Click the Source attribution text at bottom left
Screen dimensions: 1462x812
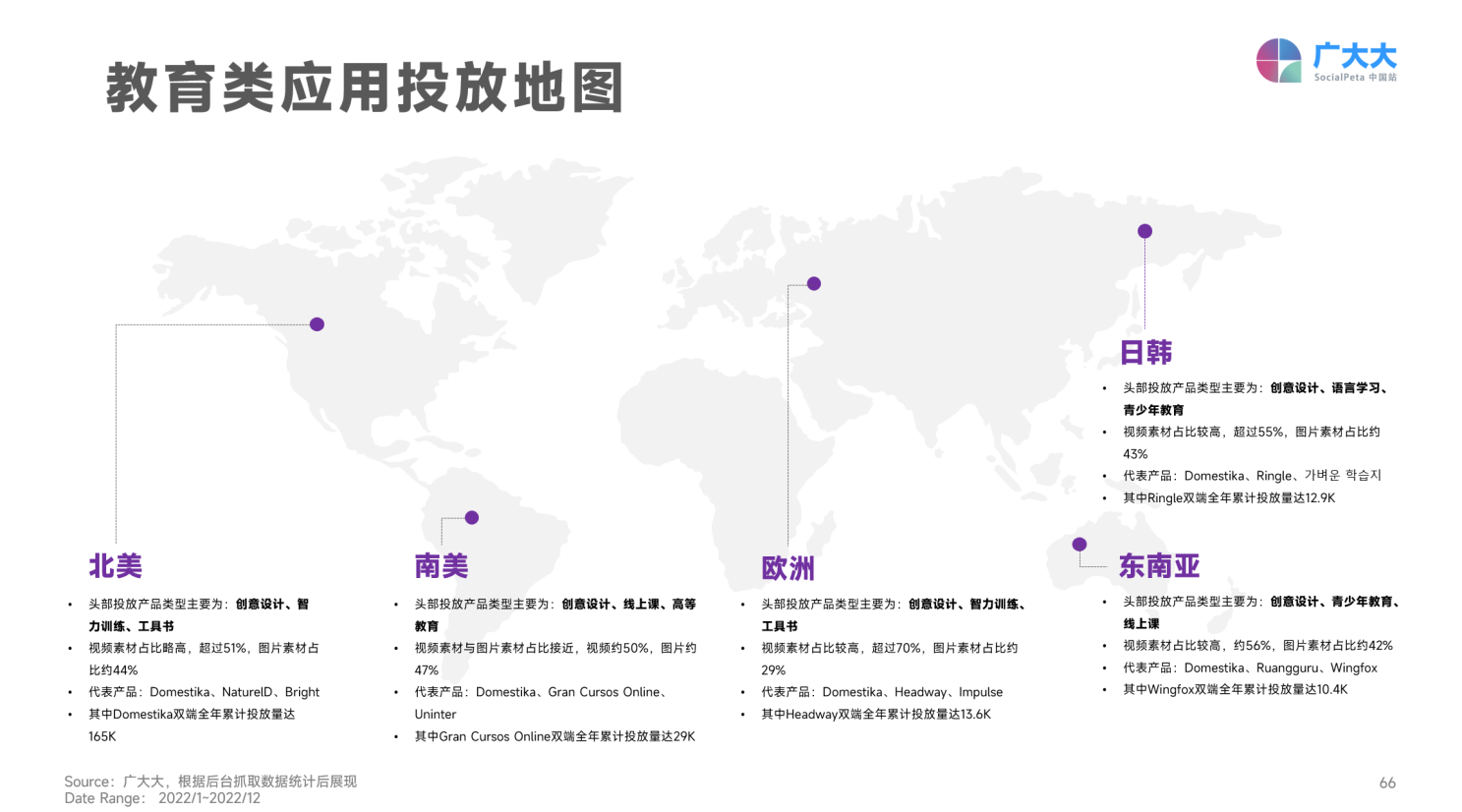(x=209, y=781)
